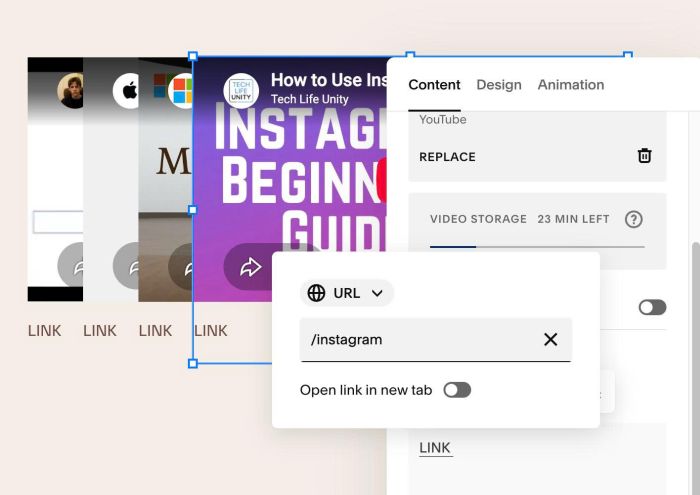The image size is (700, 495).
Task: Switch to the Content tab
Action: click(x=434, y=85)
